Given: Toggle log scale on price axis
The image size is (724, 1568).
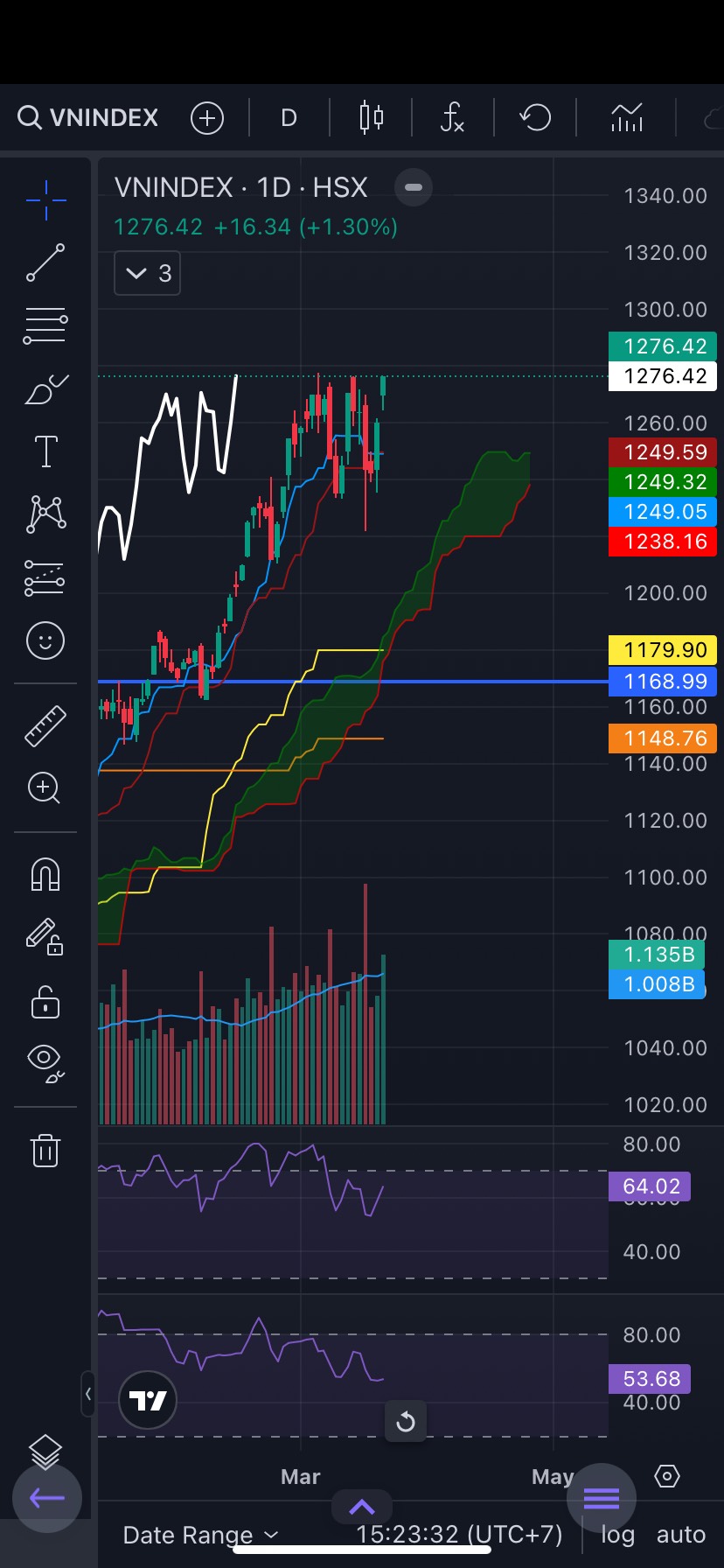Looking at the screenshot, I should pyautogui.click(x=617, y=1535).
